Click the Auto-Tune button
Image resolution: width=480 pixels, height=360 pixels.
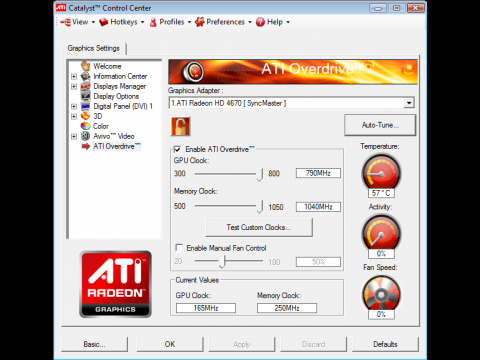(380, 125)
